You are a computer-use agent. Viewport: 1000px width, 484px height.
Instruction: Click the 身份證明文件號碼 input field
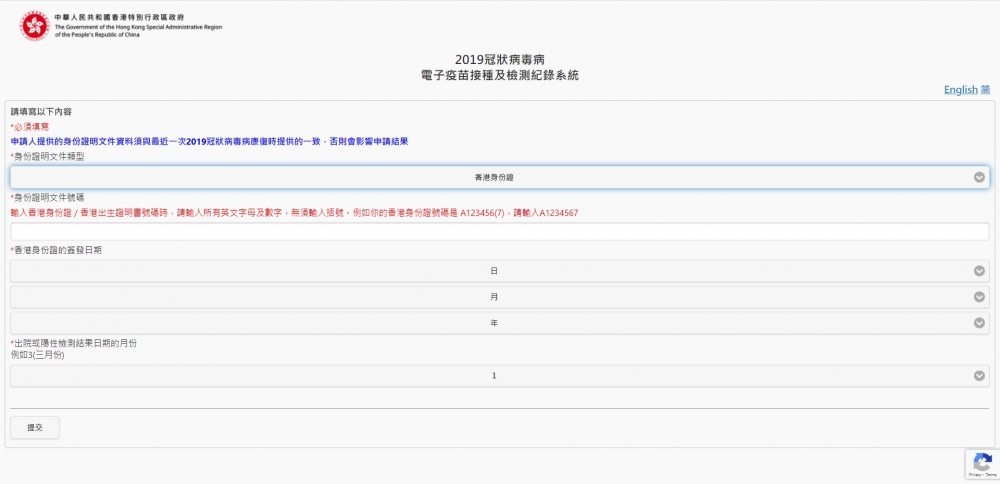click(x=499, y=231)
